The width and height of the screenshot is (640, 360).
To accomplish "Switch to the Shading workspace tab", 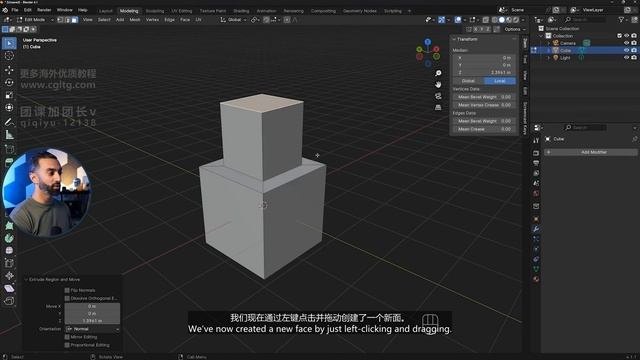I will 241,11.
